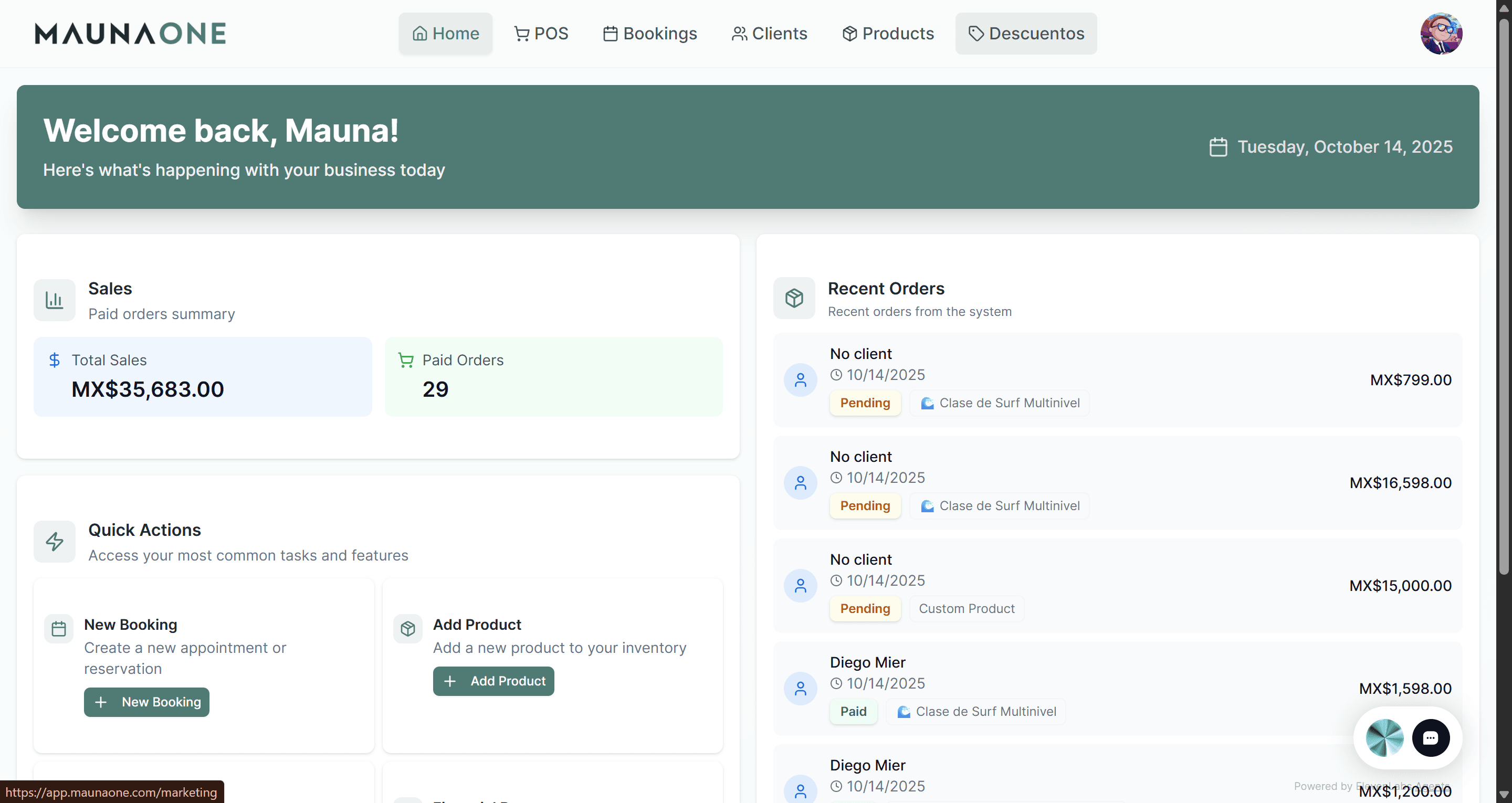Click the Paid Orders 29 card
Screen dimensions: 1512x803
pos(553,376)
